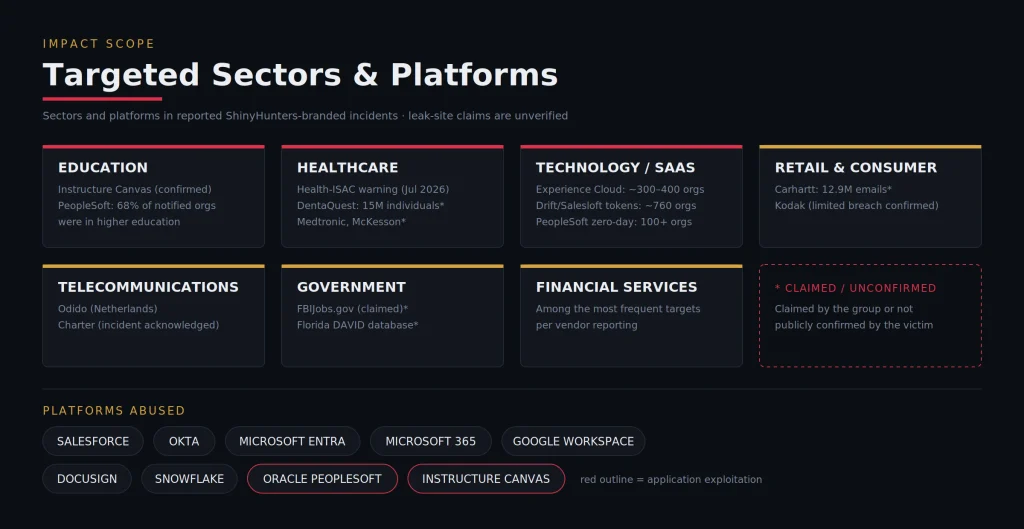The width and height of the screenshot is (1024, 529).
Task: Open the Healthcare sector card
Action: point(392,196)
